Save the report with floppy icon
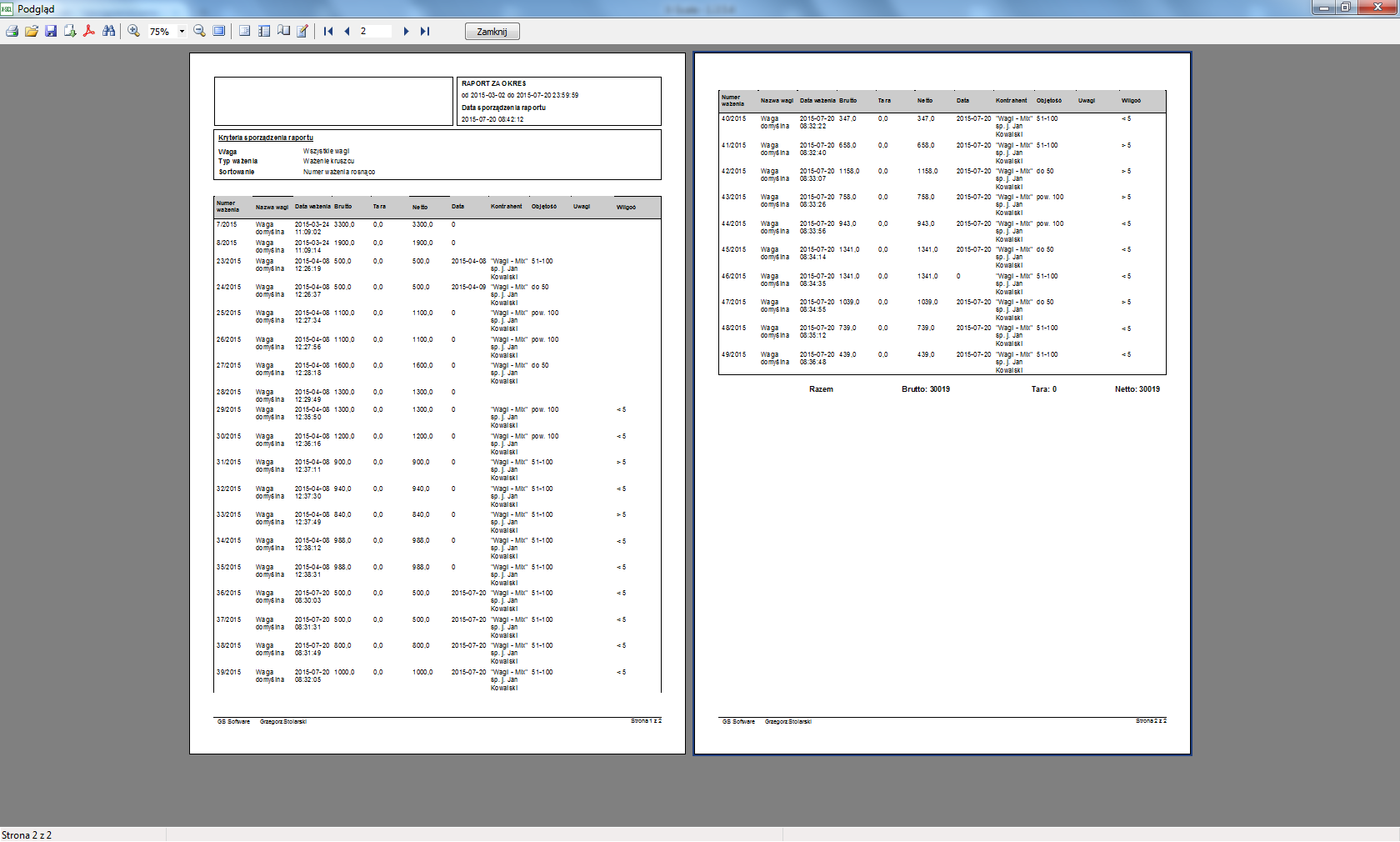Image resolution: width=1400 pixels, height=842 pixels. pyautogui.click(x=51, y=31)
